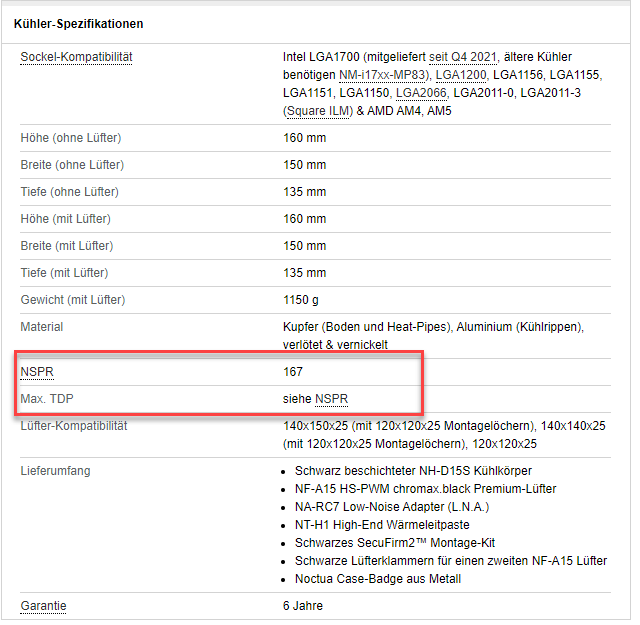Click the LGA1200 socket link

(461, 75)
